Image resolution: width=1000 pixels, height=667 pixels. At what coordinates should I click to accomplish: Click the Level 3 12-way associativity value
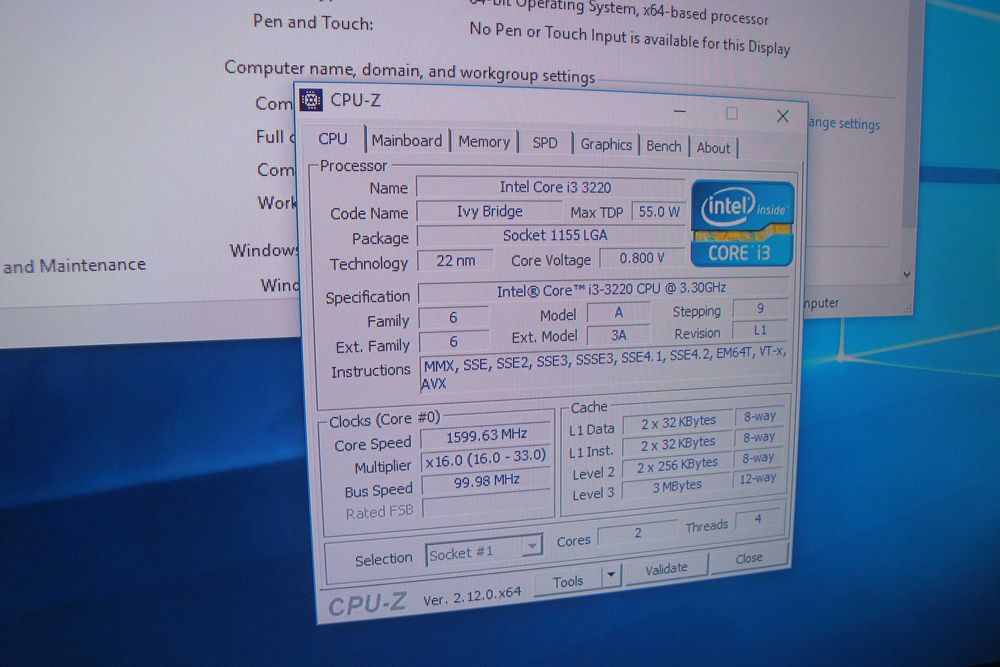(758, 478)
